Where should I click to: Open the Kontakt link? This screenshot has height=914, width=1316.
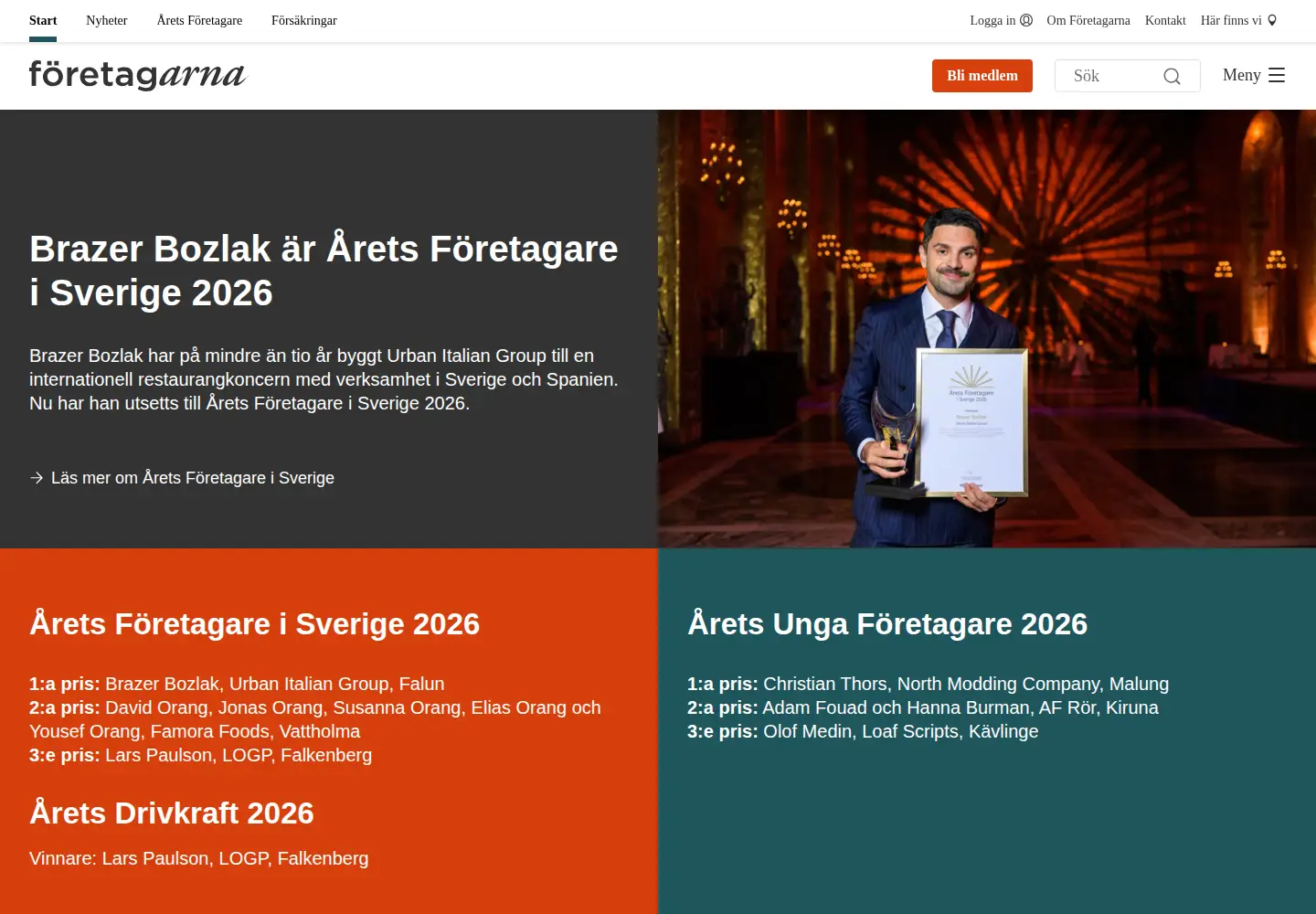tap(1165, 20)
